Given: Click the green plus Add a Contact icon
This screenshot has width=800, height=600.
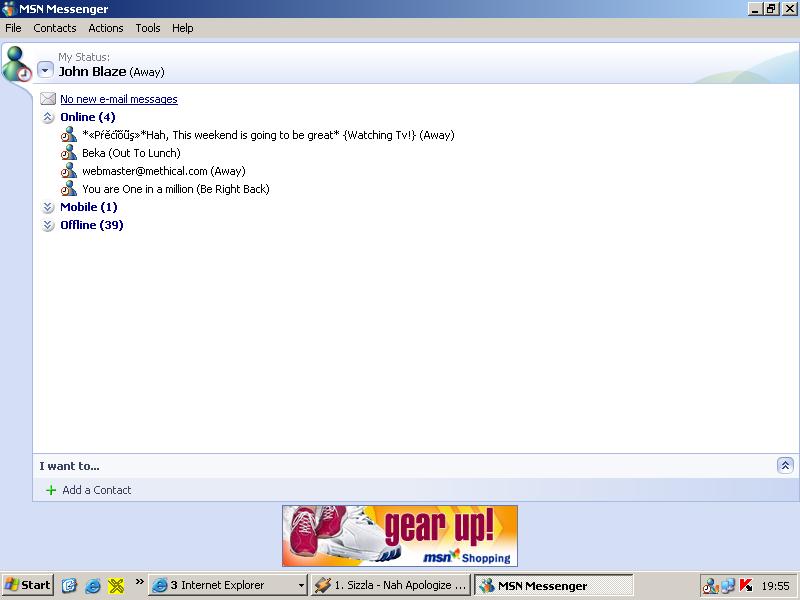Looking at the screenshot, I should click(51, 490).
